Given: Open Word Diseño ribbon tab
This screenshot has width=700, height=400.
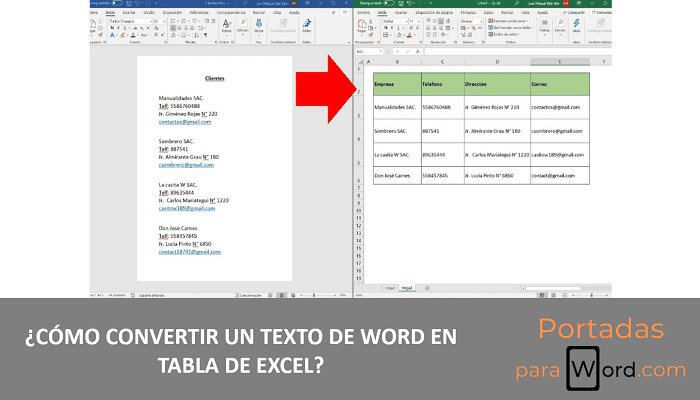Looking at the screenshot, I should pos(149,12).
